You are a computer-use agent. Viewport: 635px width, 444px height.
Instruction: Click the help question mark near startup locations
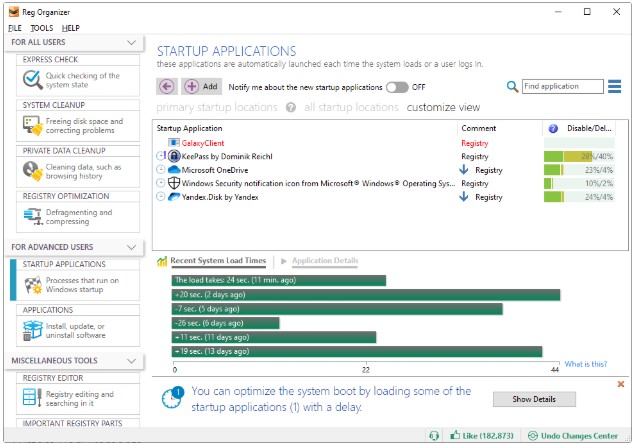pos(291,107)
